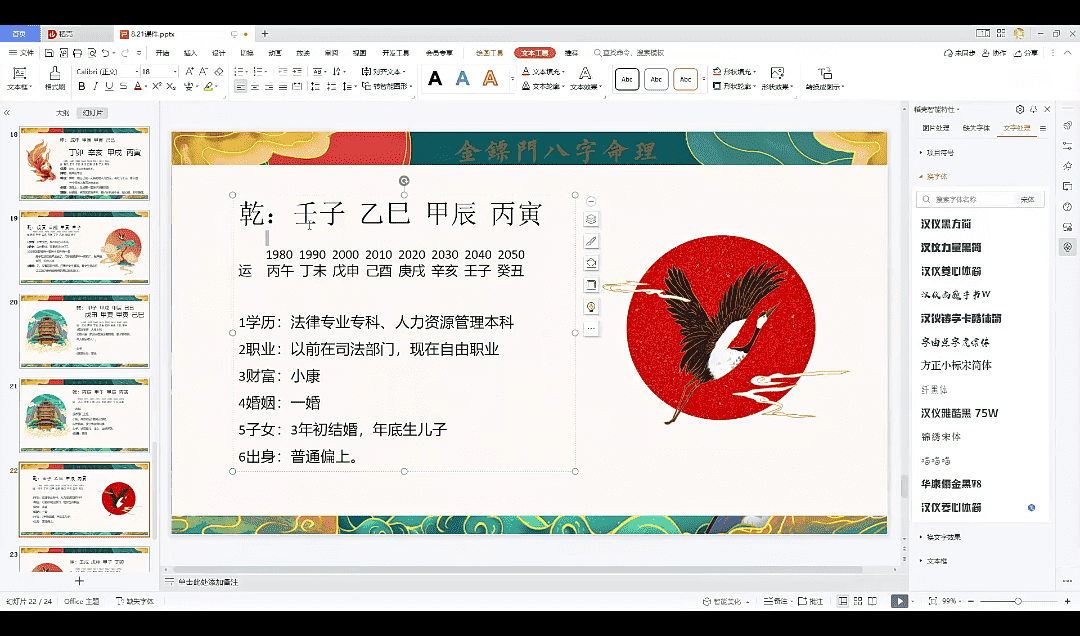Image resolution: width=1080 pixels, height=636 pixels.
Task: Click the zoom slider in status bar
Action: 1017,601
